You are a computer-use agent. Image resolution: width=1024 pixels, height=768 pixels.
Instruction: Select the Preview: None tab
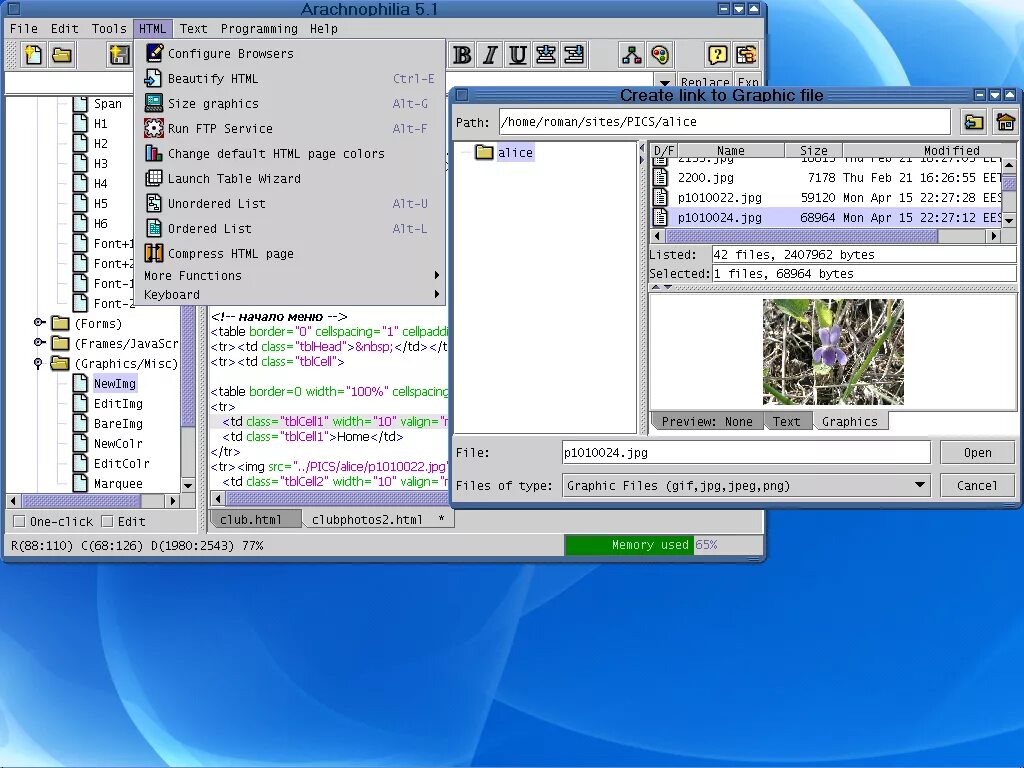point(707,422)
